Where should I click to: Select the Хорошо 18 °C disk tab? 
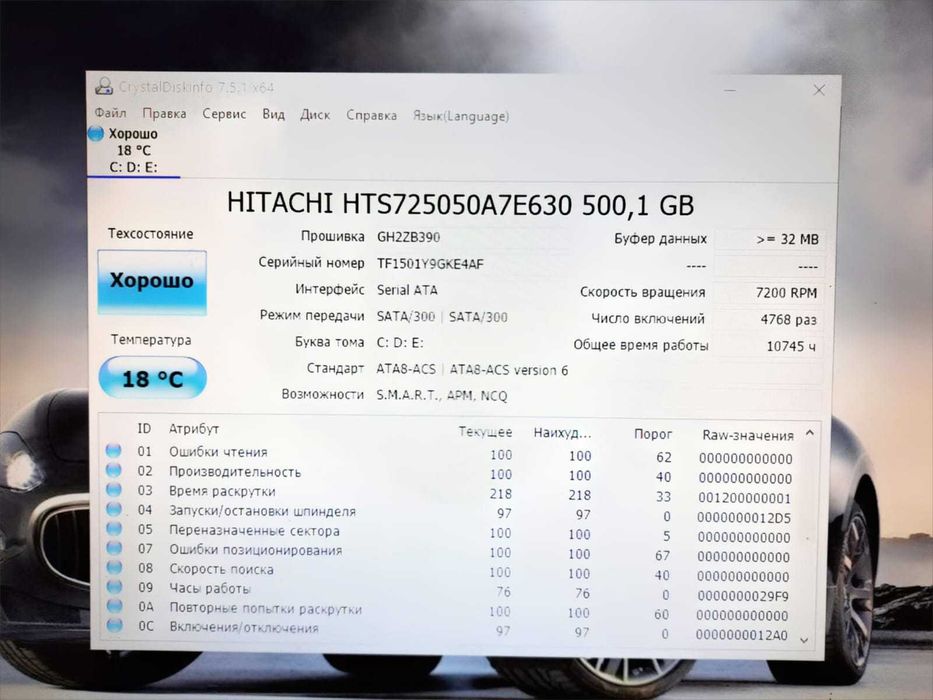133,150
